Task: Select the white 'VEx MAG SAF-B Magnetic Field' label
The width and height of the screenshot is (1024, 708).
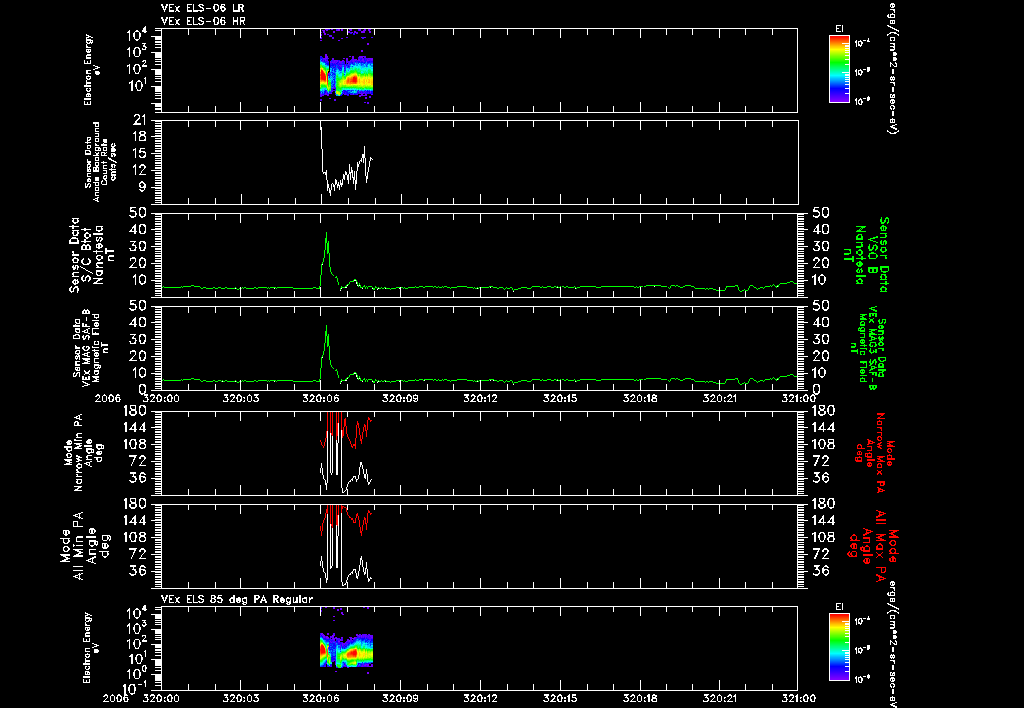Action: [x=91, y=347]
